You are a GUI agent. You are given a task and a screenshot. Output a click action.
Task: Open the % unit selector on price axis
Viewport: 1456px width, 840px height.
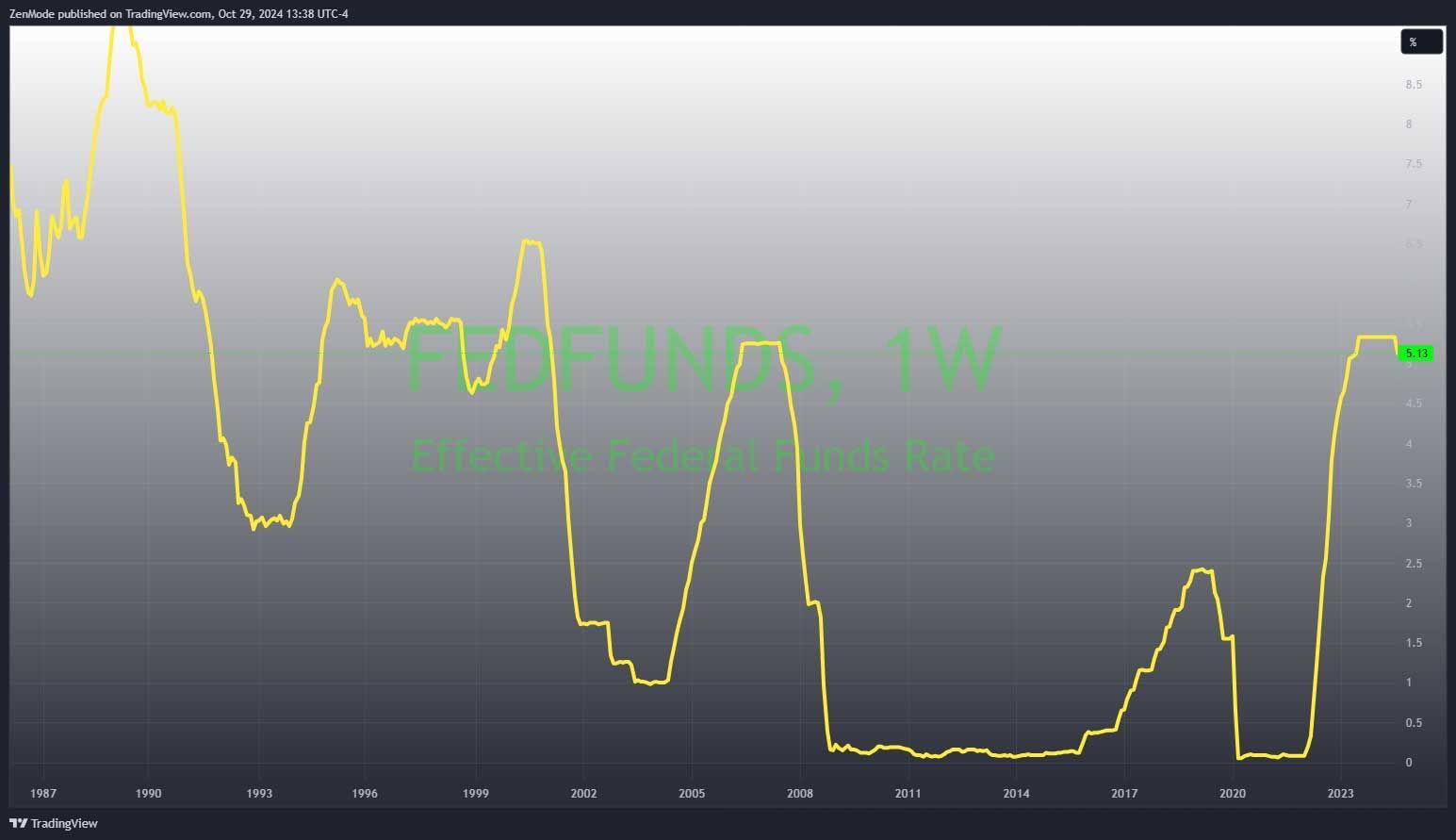click(1421, 41)
